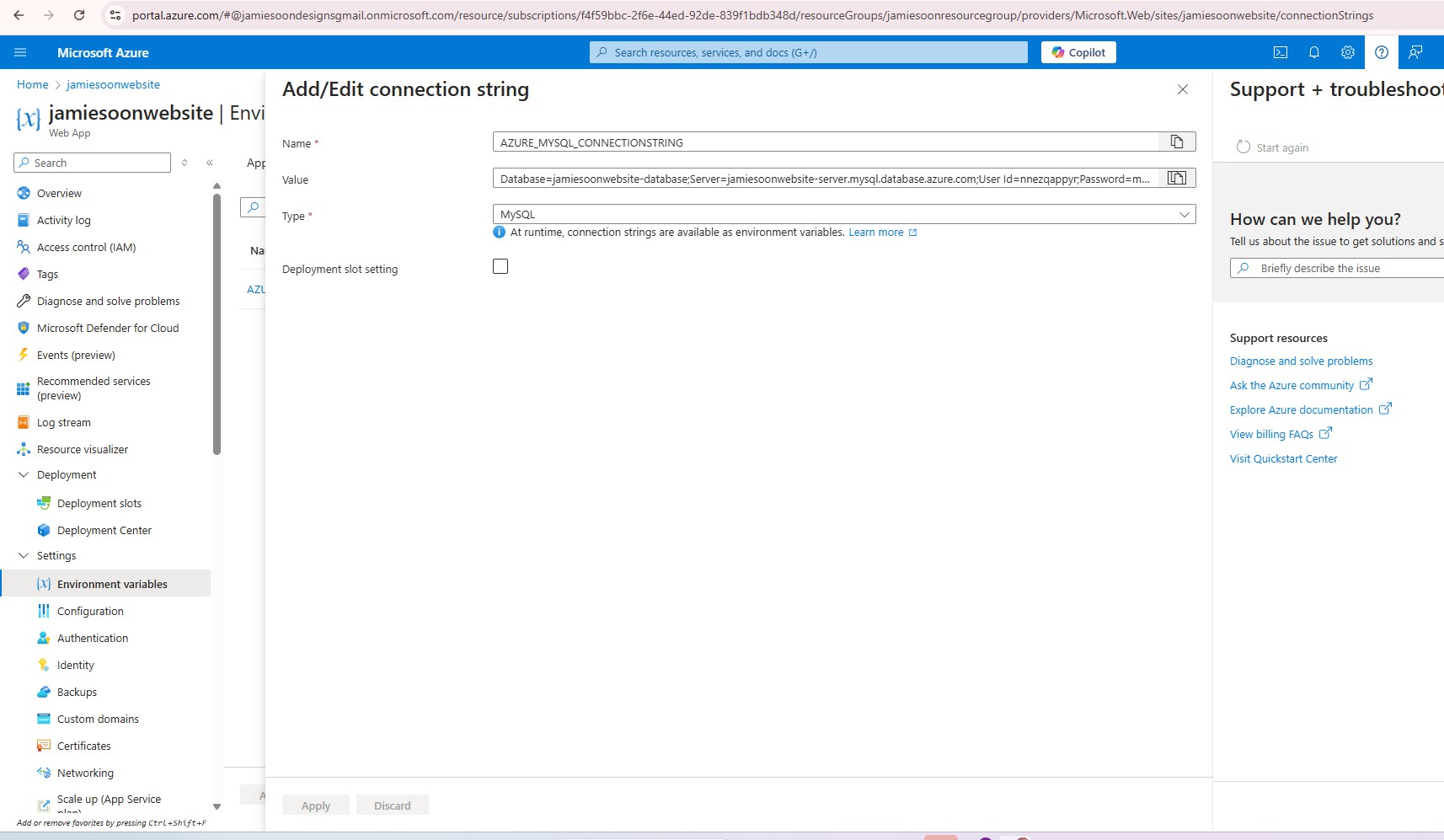The width and height of the screenshot is (1444, 840).
Task: Apply the connection string changes
Action: click(x=315, y=805)
